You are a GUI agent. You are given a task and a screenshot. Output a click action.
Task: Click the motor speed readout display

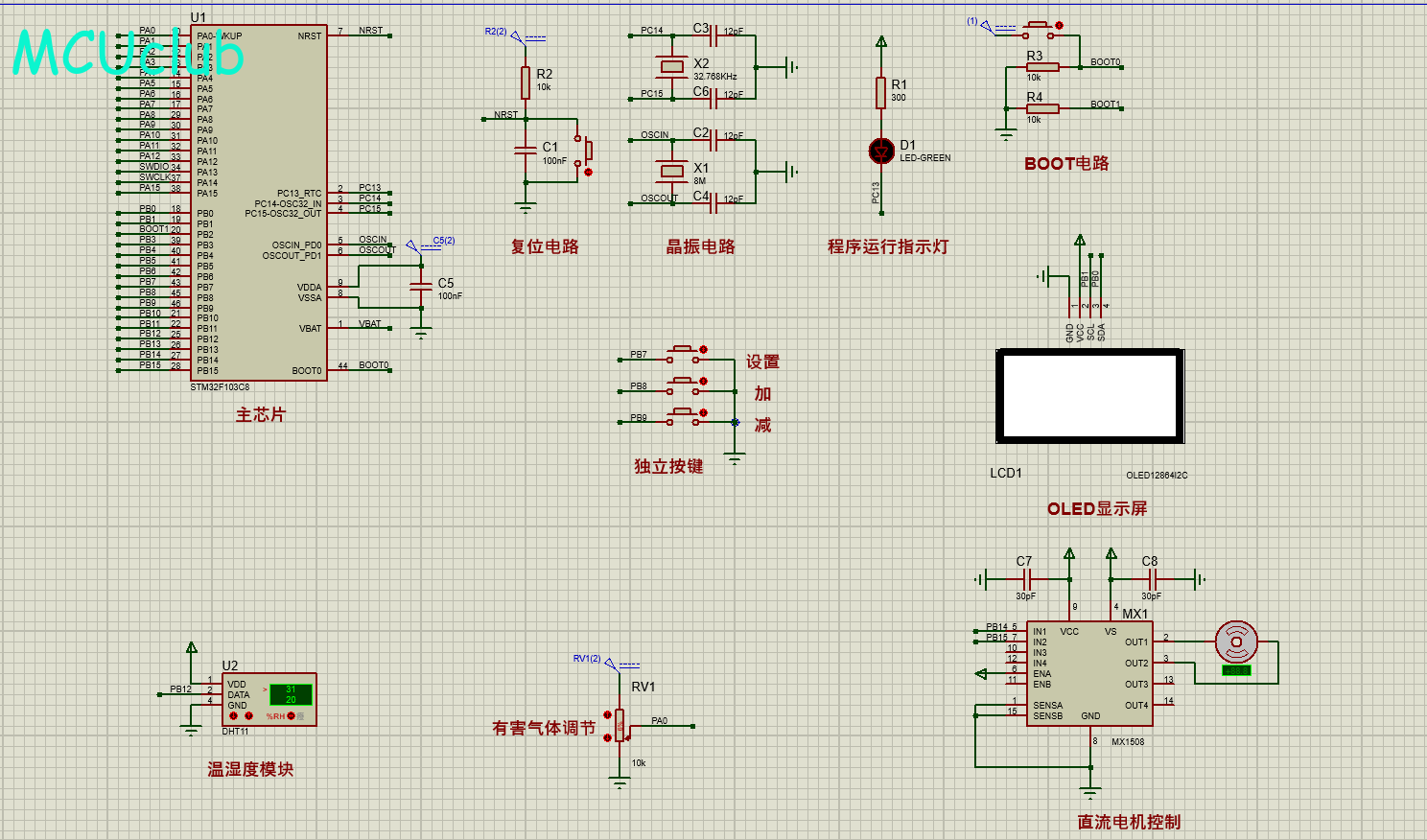coord(1237,671)
